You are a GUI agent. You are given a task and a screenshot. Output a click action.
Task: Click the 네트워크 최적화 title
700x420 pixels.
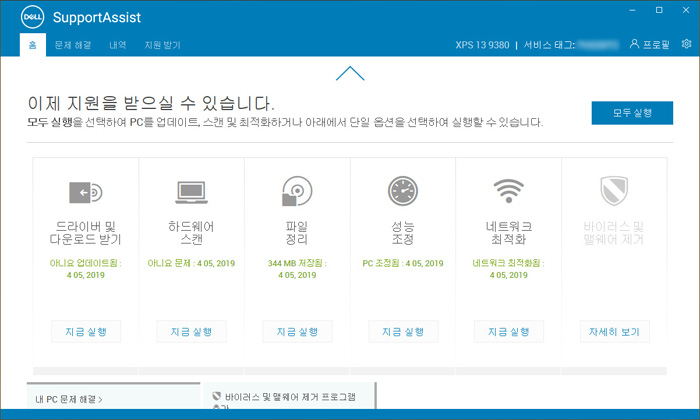pyautogui.click(x=508, y=233)
